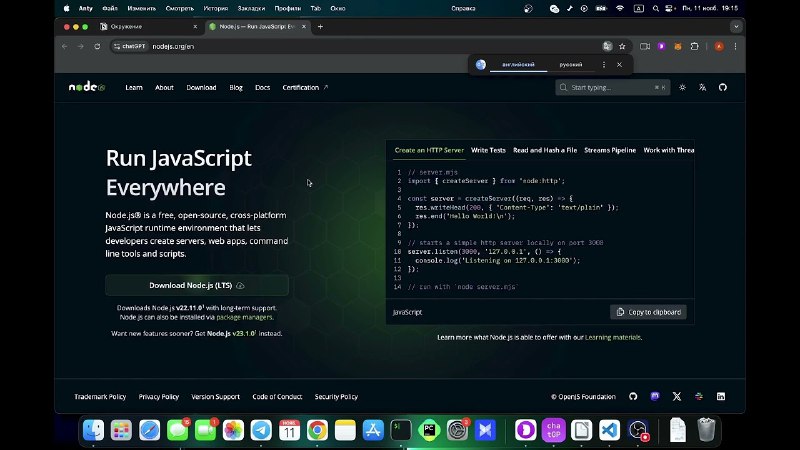The width and height of the screenshot is (800, 450).
Task: Open the footer GitHub icon
Action: tap(633, 396)
